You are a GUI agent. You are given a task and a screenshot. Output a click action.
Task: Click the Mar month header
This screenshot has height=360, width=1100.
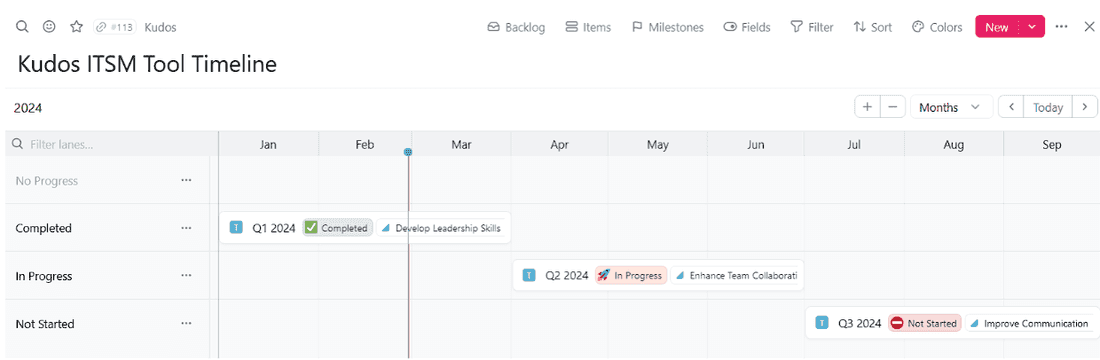click(461, 145)
